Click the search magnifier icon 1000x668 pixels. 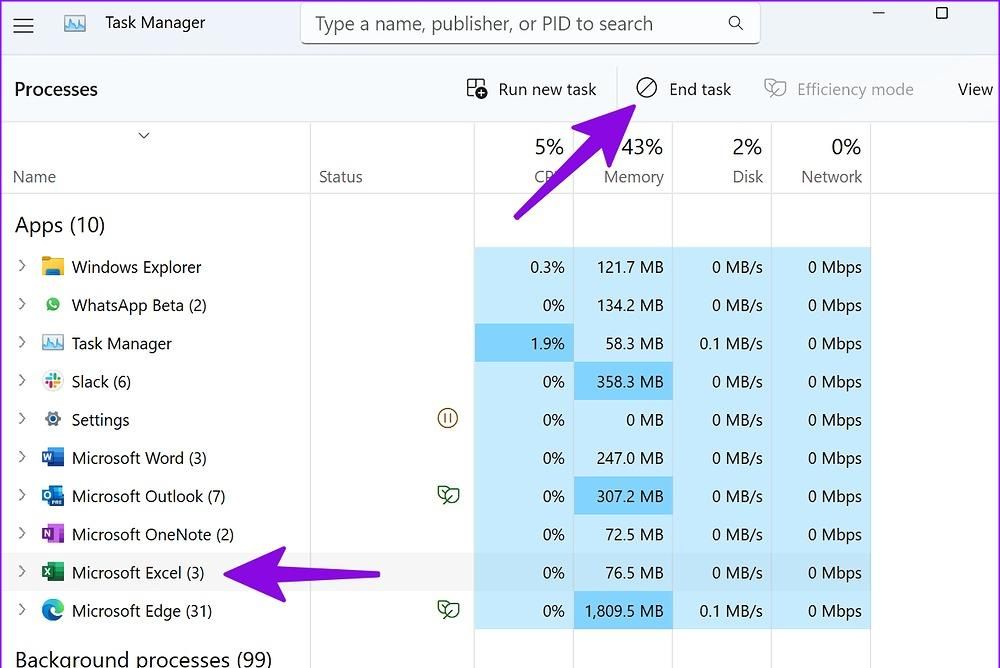point(735,24)
